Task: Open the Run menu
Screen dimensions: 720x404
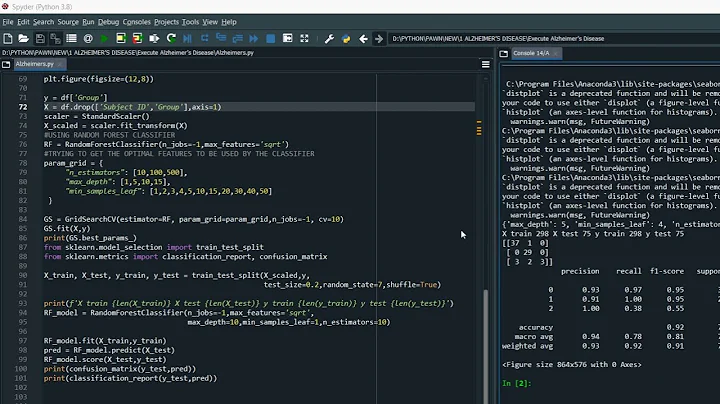Action: [88, 22]
